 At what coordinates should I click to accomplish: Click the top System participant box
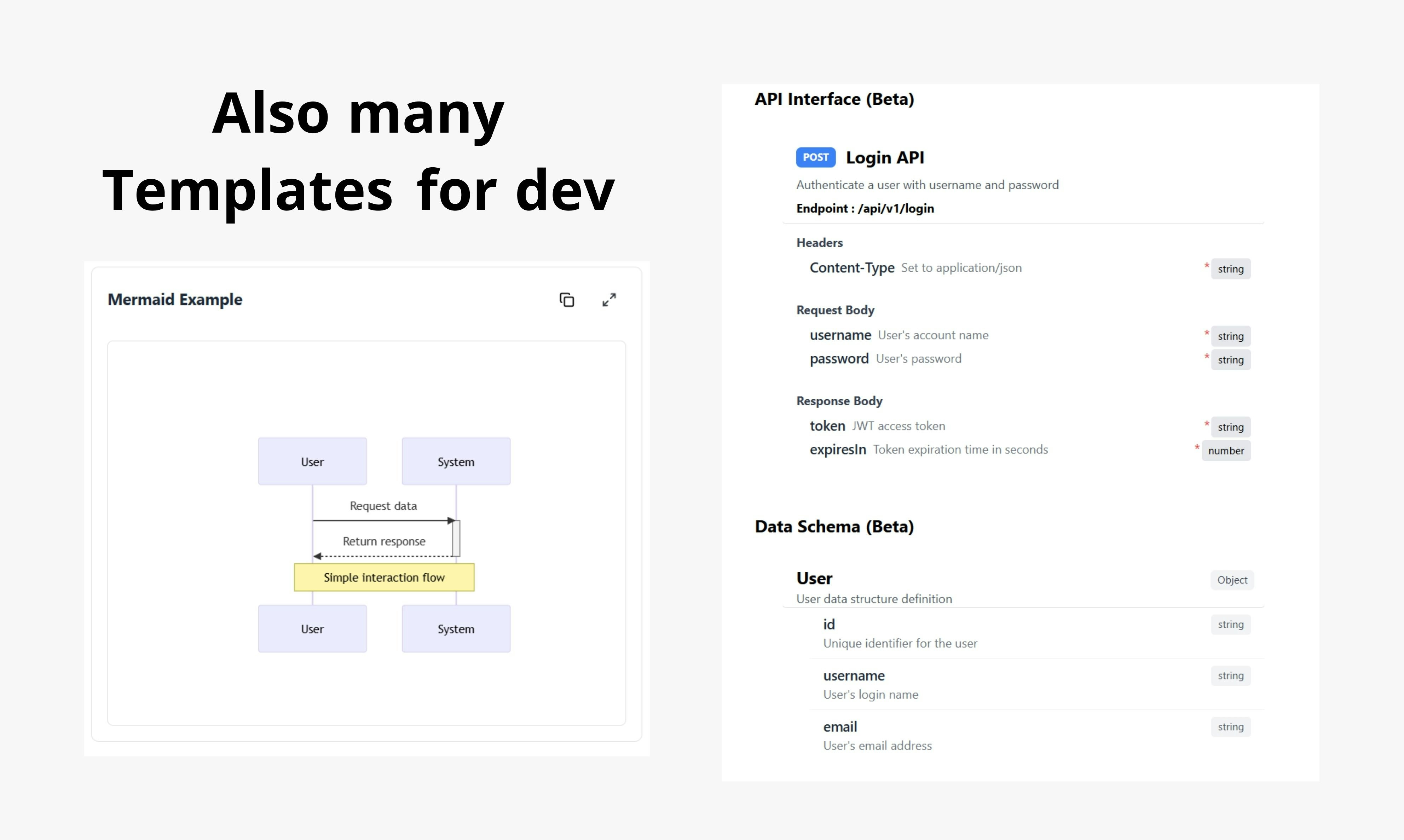pyautogui.click(x=456, y=461)
